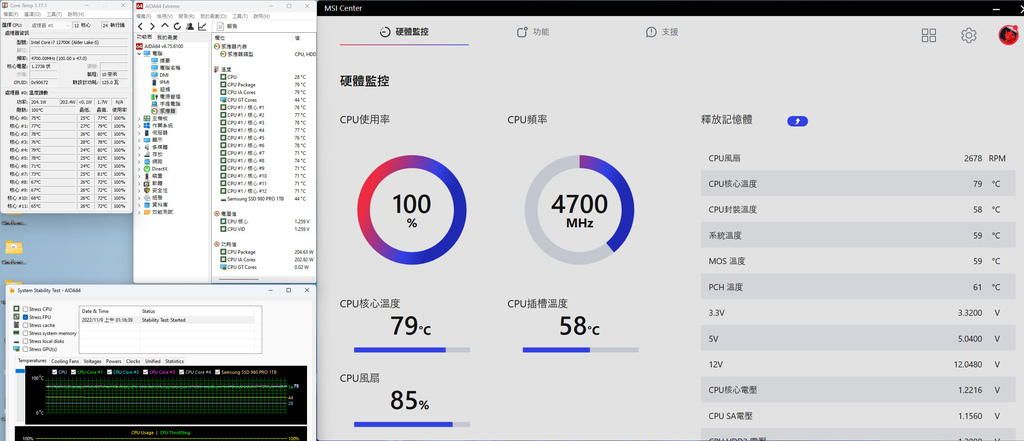
Task: Enable the Stress local disks checkbox
Action: [x=25, y=341]
